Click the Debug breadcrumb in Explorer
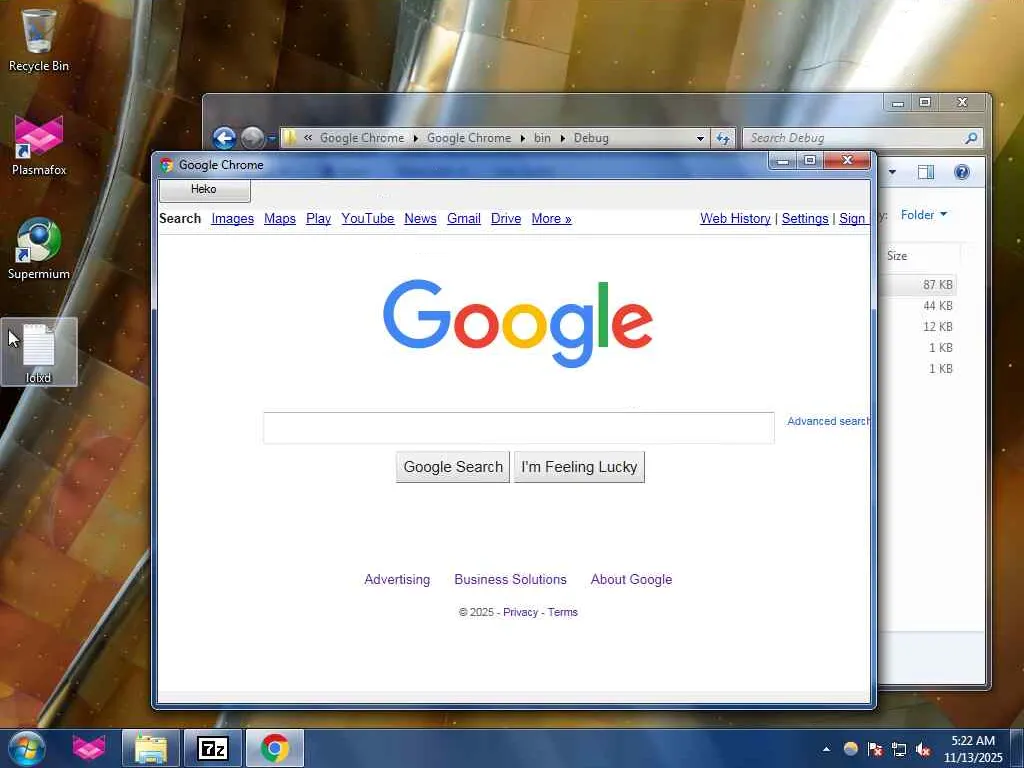Screen dimensions: 1024x768 pos(591,138)
